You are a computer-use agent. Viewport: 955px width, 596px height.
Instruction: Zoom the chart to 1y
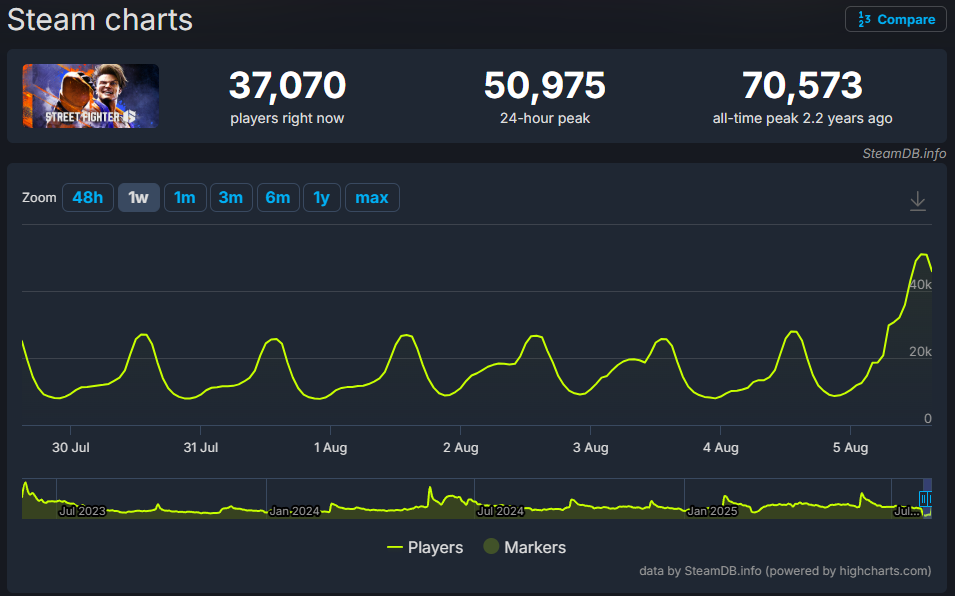[x=322, y=197]
